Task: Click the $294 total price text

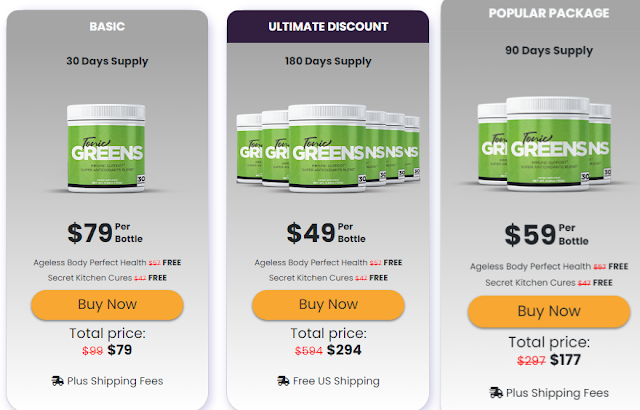Action: (x=344, y=350)
